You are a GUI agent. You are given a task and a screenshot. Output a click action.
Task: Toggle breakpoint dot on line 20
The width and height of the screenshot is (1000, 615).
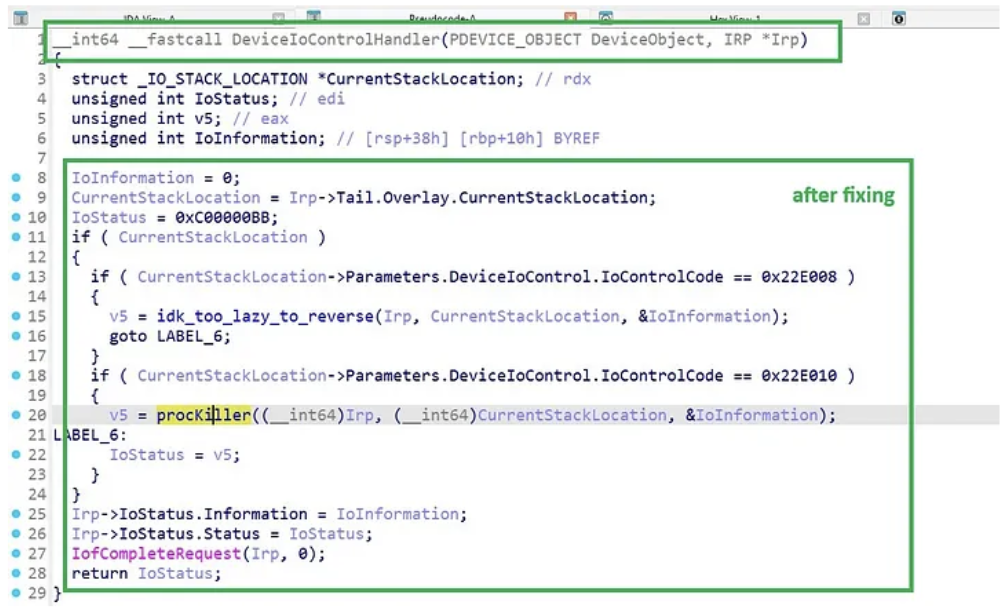15,415
